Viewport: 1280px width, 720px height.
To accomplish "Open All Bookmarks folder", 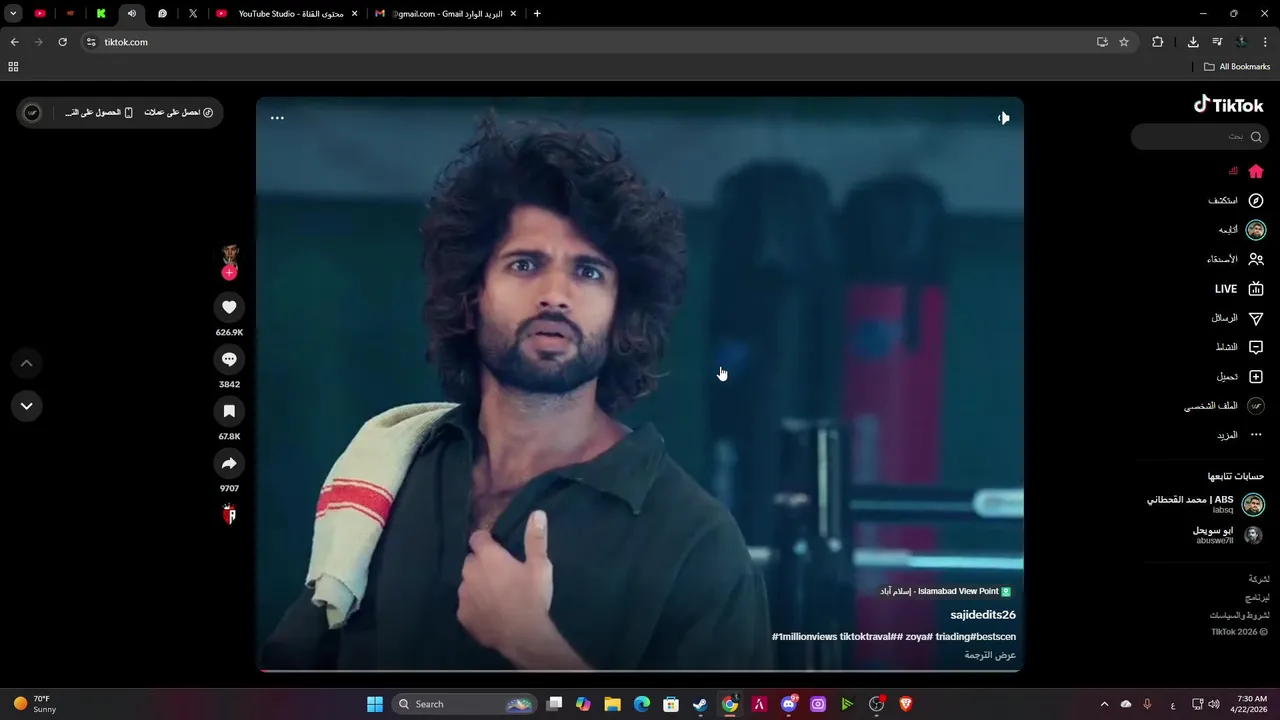I will (1237, 67).
